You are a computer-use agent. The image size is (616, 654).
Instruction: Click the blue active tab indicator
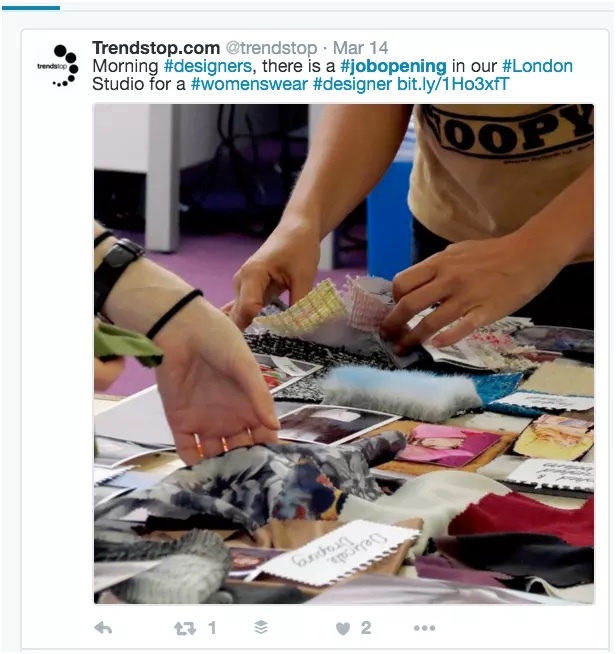[x=30, y=8]
